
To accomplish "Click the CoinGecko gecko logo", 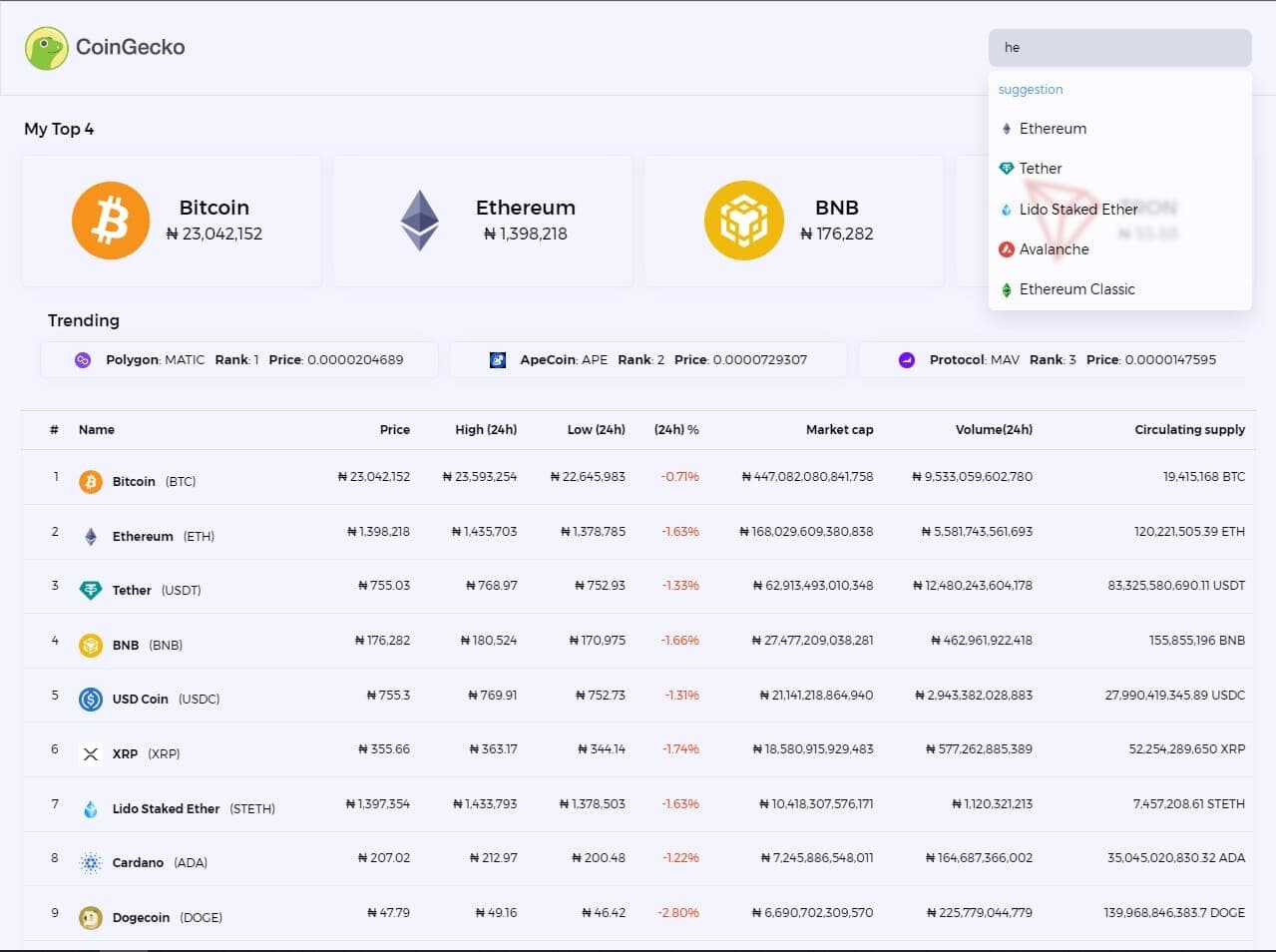I will pyautogui.click(x=47, y=45).
